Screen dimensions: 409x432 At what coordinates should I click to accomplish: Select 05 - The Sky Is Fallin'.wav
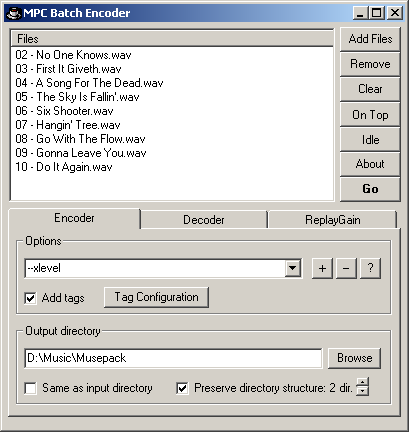click(77, 97)
